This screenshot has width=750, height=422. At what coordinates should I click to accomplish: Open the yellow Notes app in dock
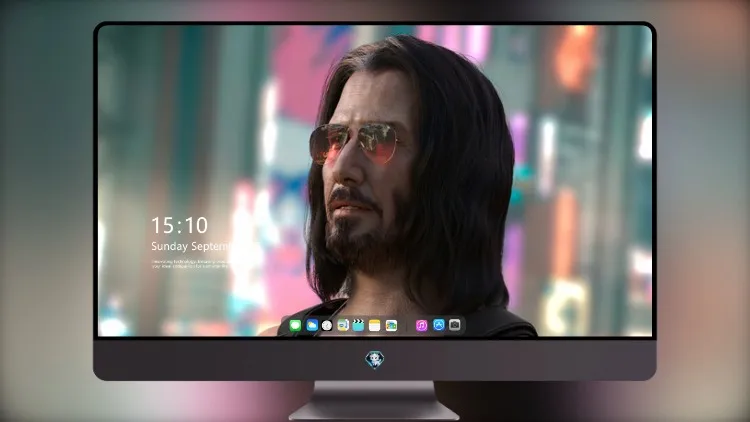coord(375,326)
